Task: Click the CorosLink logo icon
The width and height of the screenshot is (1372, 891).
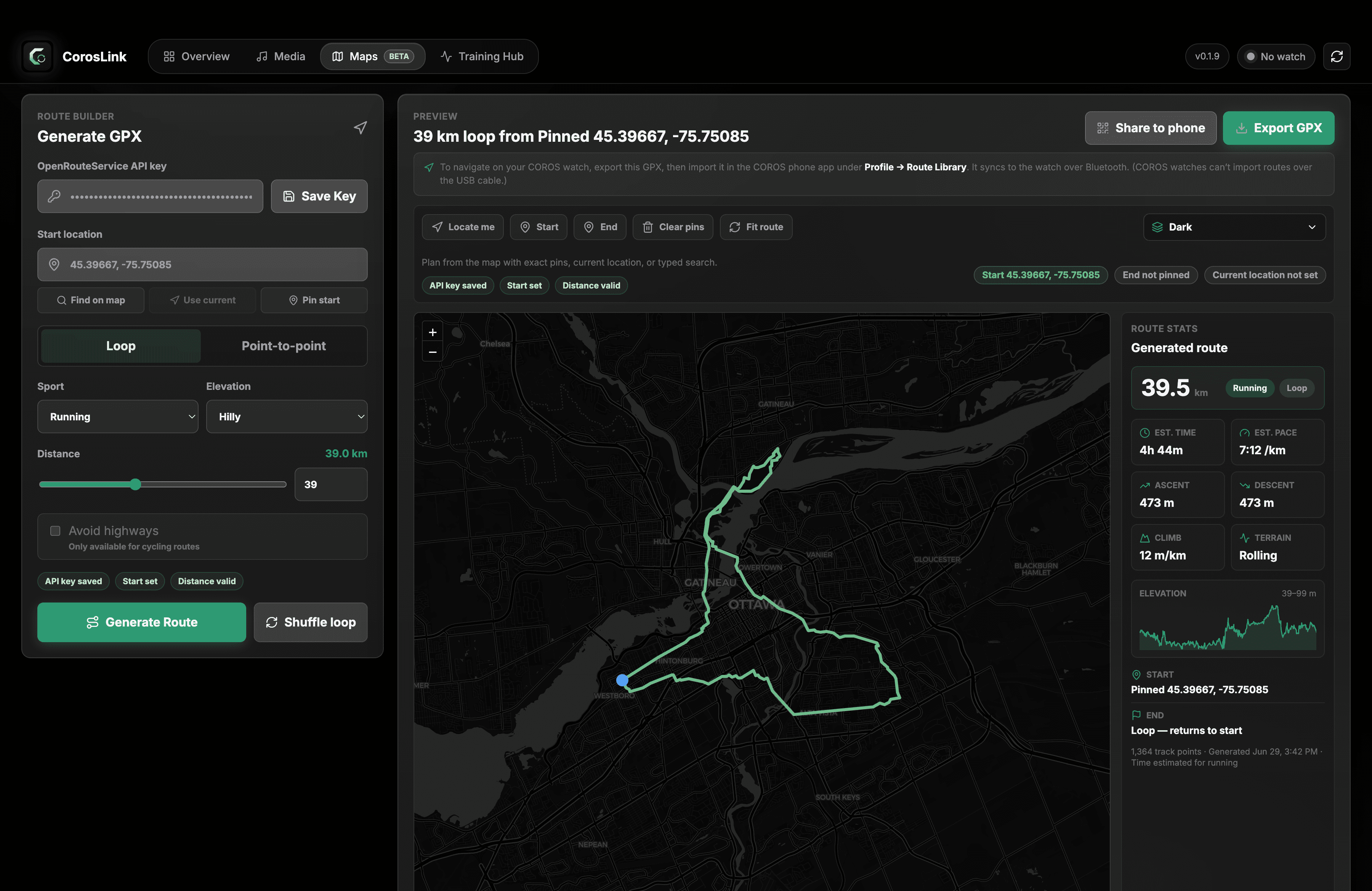Action: click(37, 56)
